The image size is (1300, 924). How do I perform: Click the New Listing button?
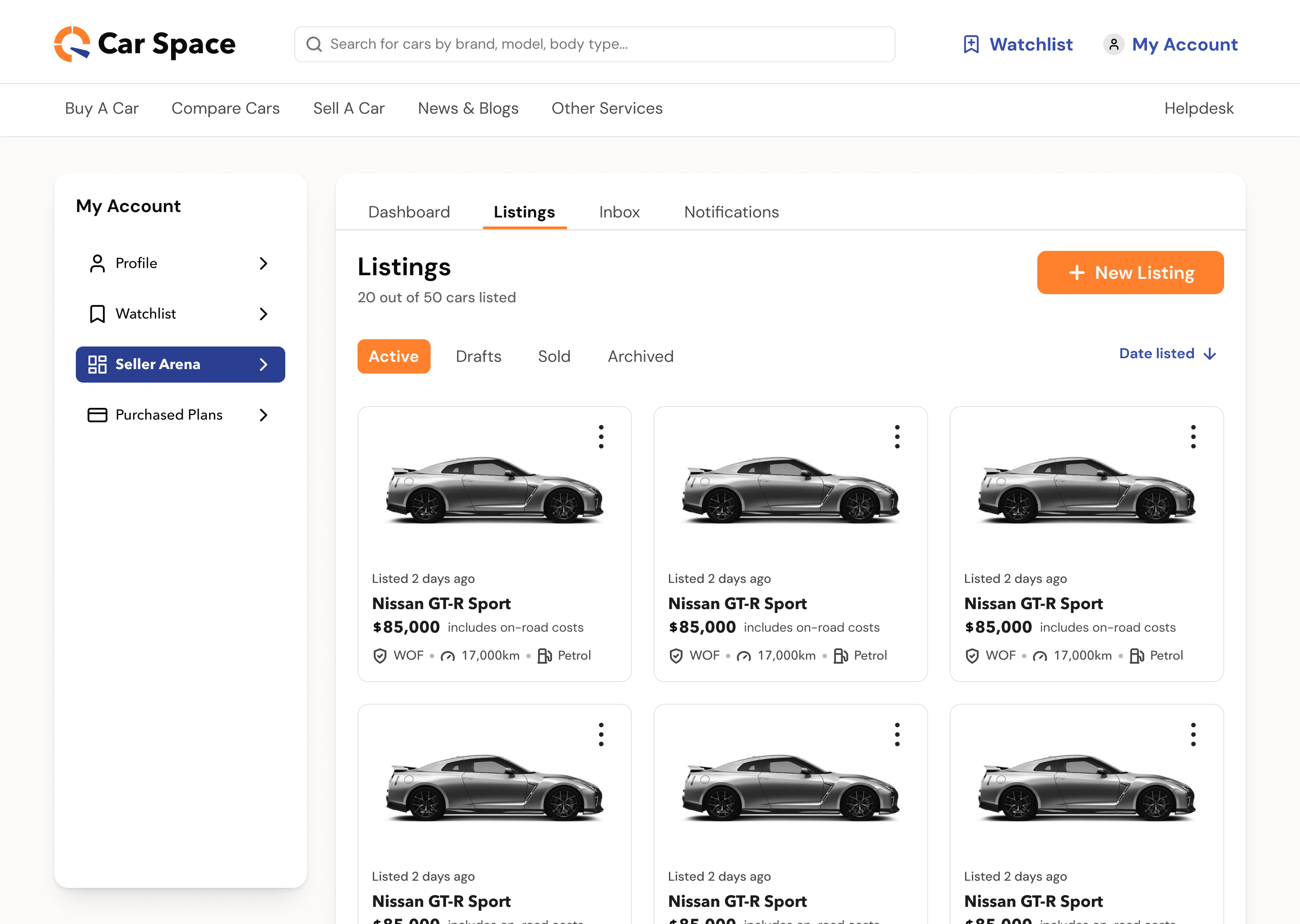[x=1130, y=273]
